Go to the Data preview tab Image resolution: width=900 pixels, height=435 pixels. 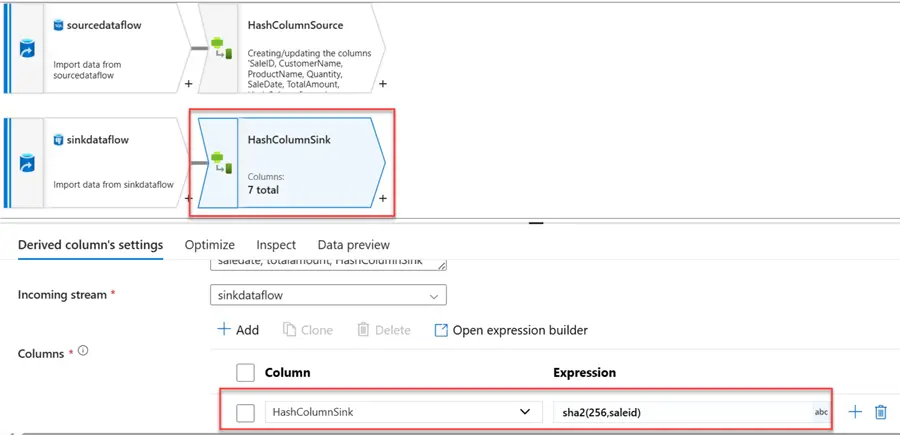pyautogui.click(x=353, y=245)
